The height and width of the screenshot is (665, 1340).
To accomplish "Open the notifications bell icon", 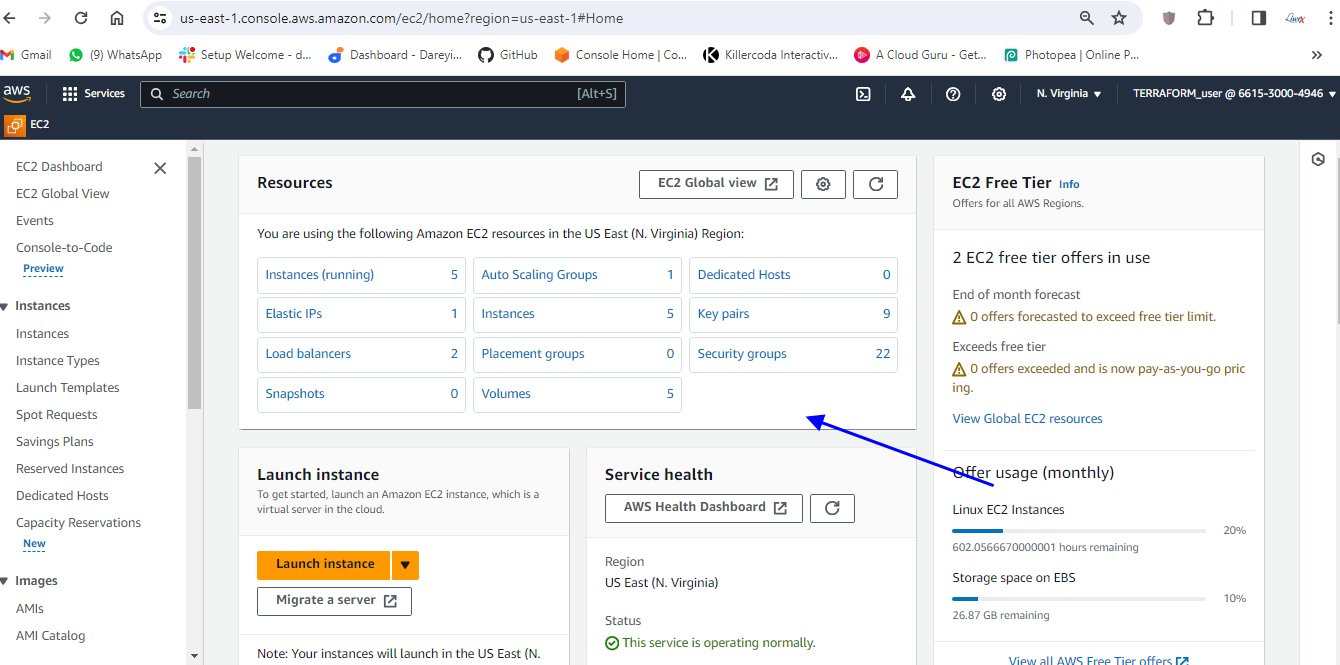I will [908, 94].
